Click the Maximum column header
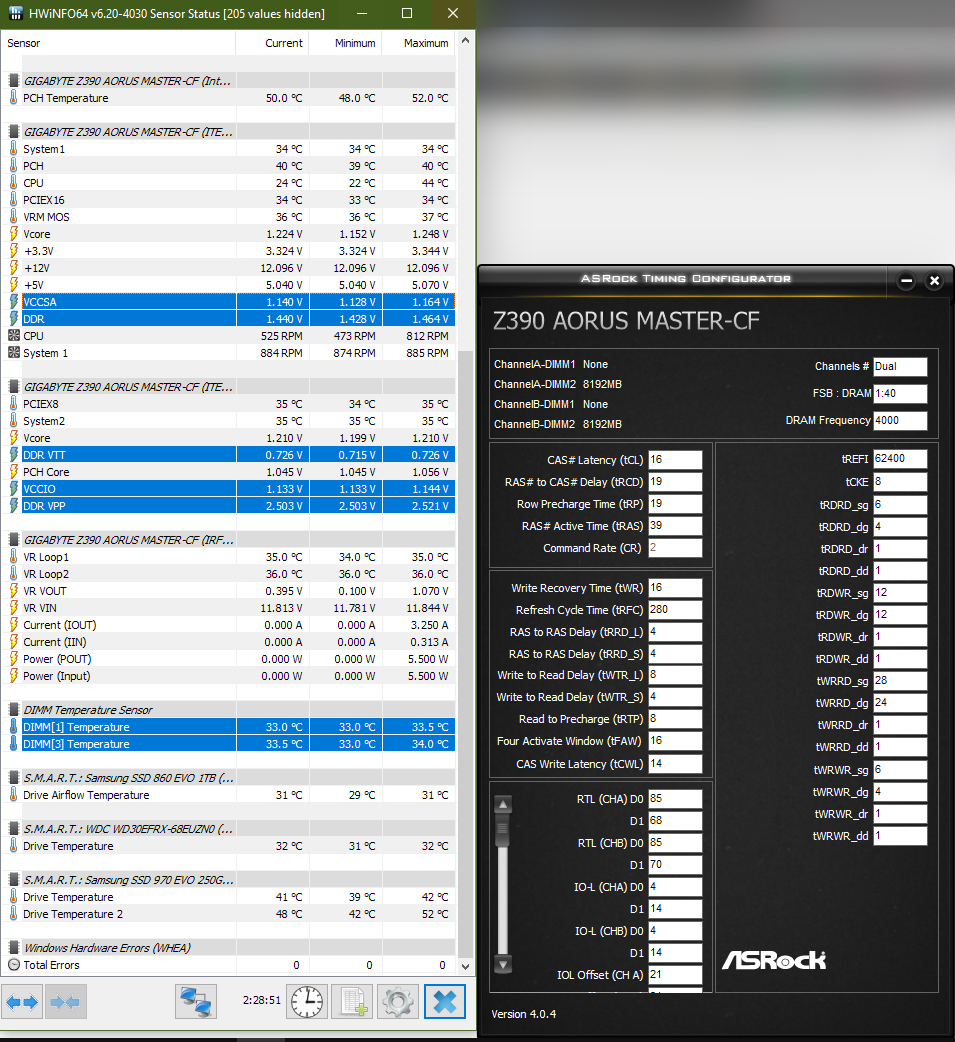Image resolution: width=955 pixels, height=1042 pixels. (x=419, y=43)
